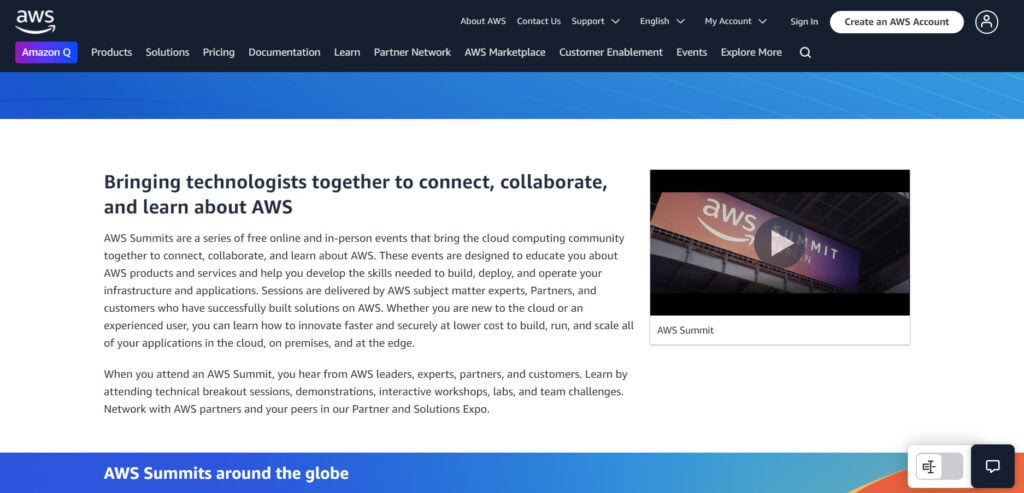This screenshot has height=493, width=1024.
Task: Click Create an AWS Account button
Action: (x=897, y=22)
